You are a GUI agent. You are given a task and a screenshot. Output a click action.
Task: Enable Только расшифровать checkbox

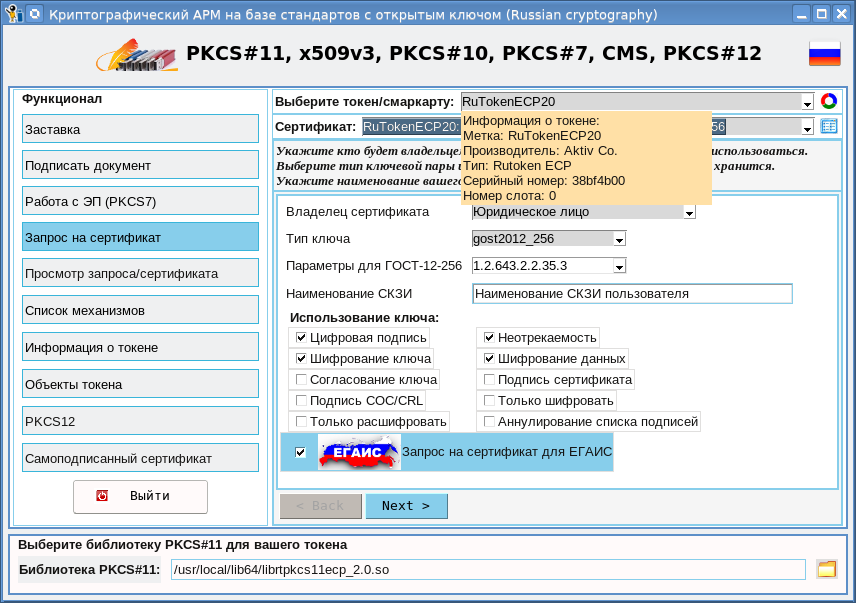(301, 421)
